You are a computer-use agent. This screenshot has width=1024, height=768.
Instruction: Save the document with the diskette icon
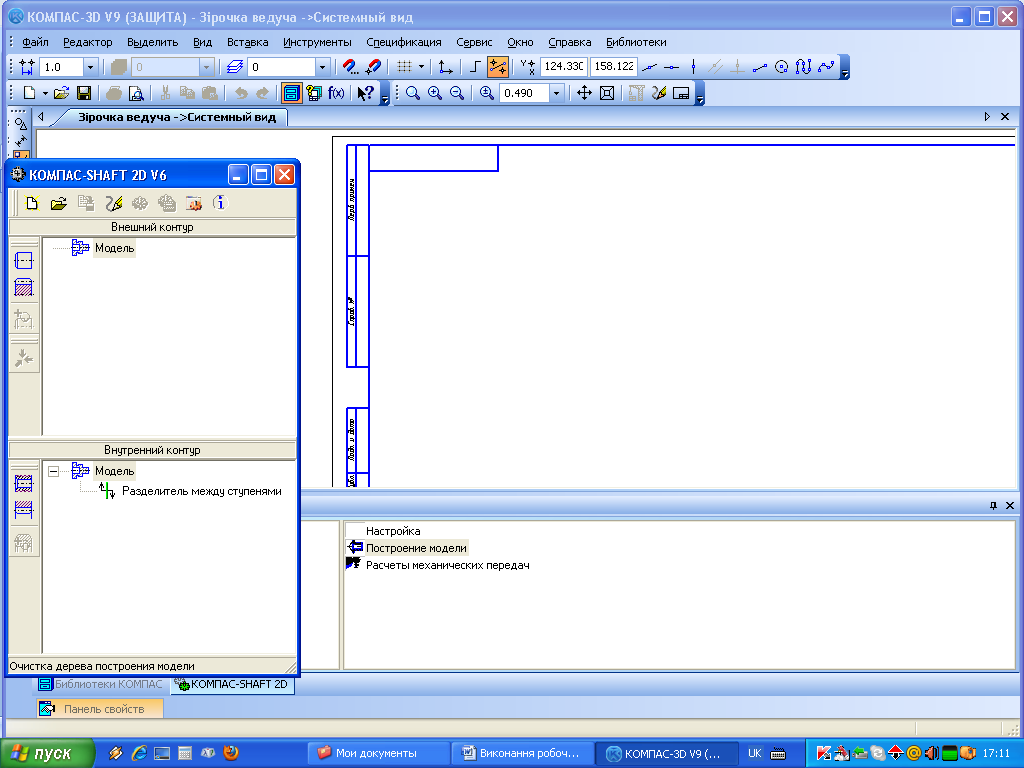(x=84, y=93)
